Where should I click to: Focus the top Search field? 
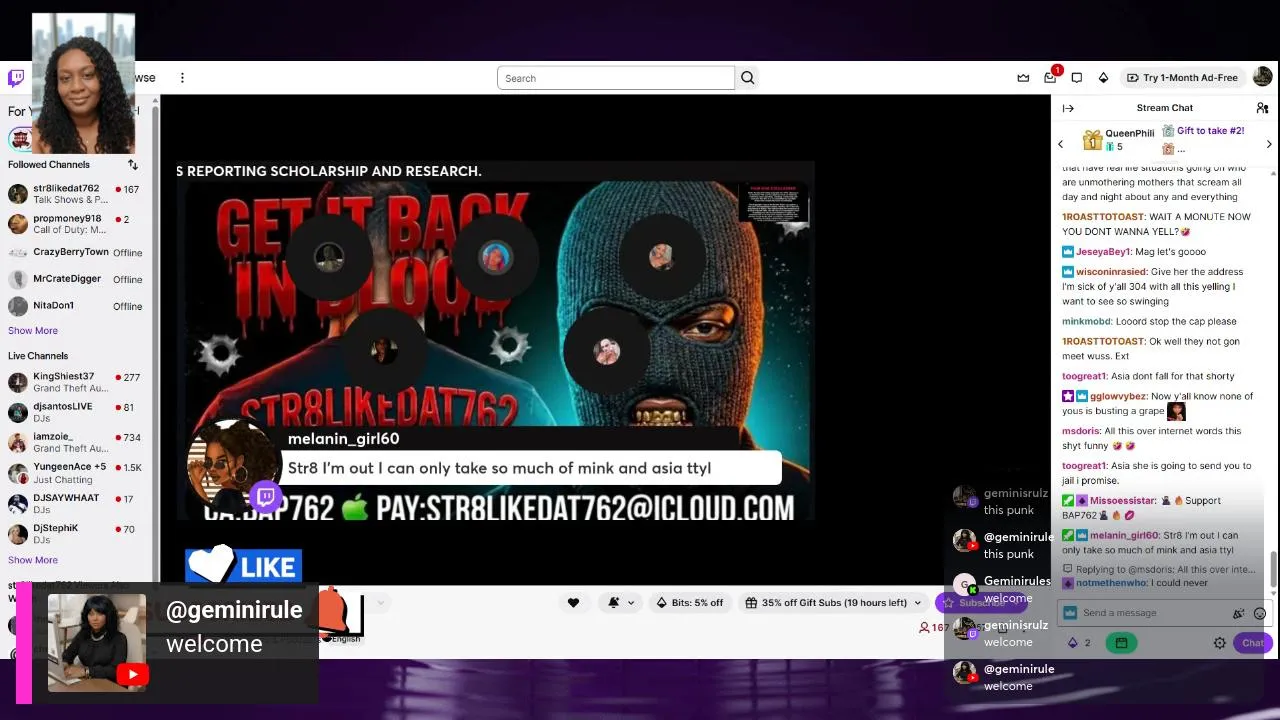point(616,78)
